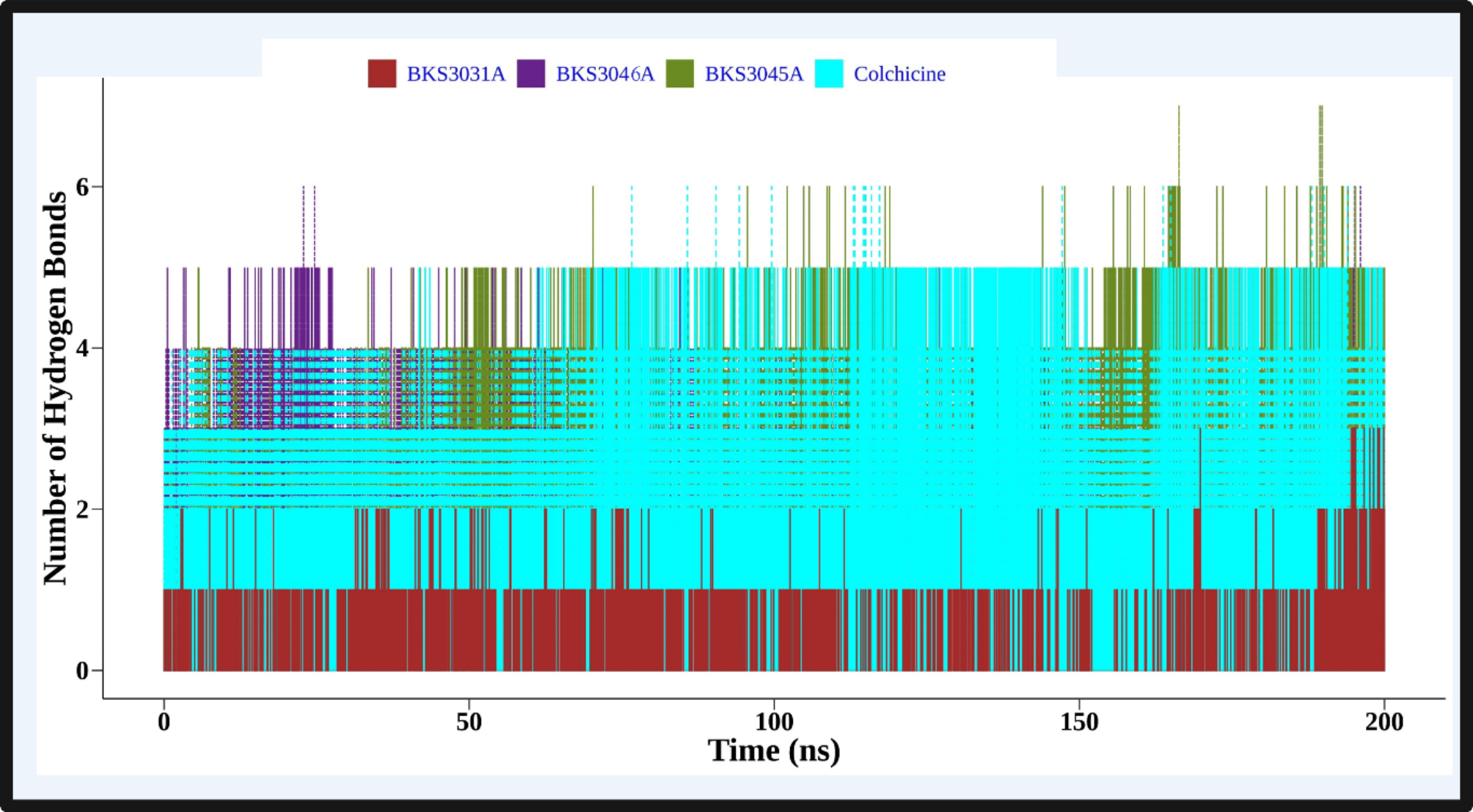Click the tallest green spike near 190 ns
Image resolution: width=1473 pixels, height=812 pixels.
[x=1320, y=147]
